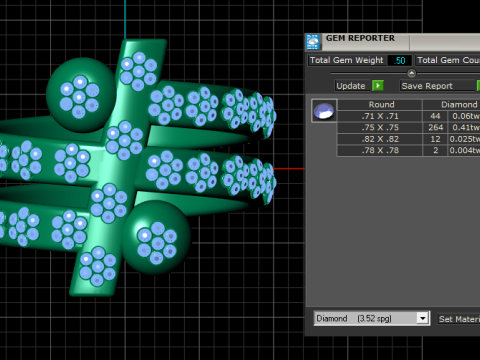Image resolution: width=480 pixels, height=360 pixels.
Task: Click the Total Gem Weight value field .50
Action: coord(399,60)
